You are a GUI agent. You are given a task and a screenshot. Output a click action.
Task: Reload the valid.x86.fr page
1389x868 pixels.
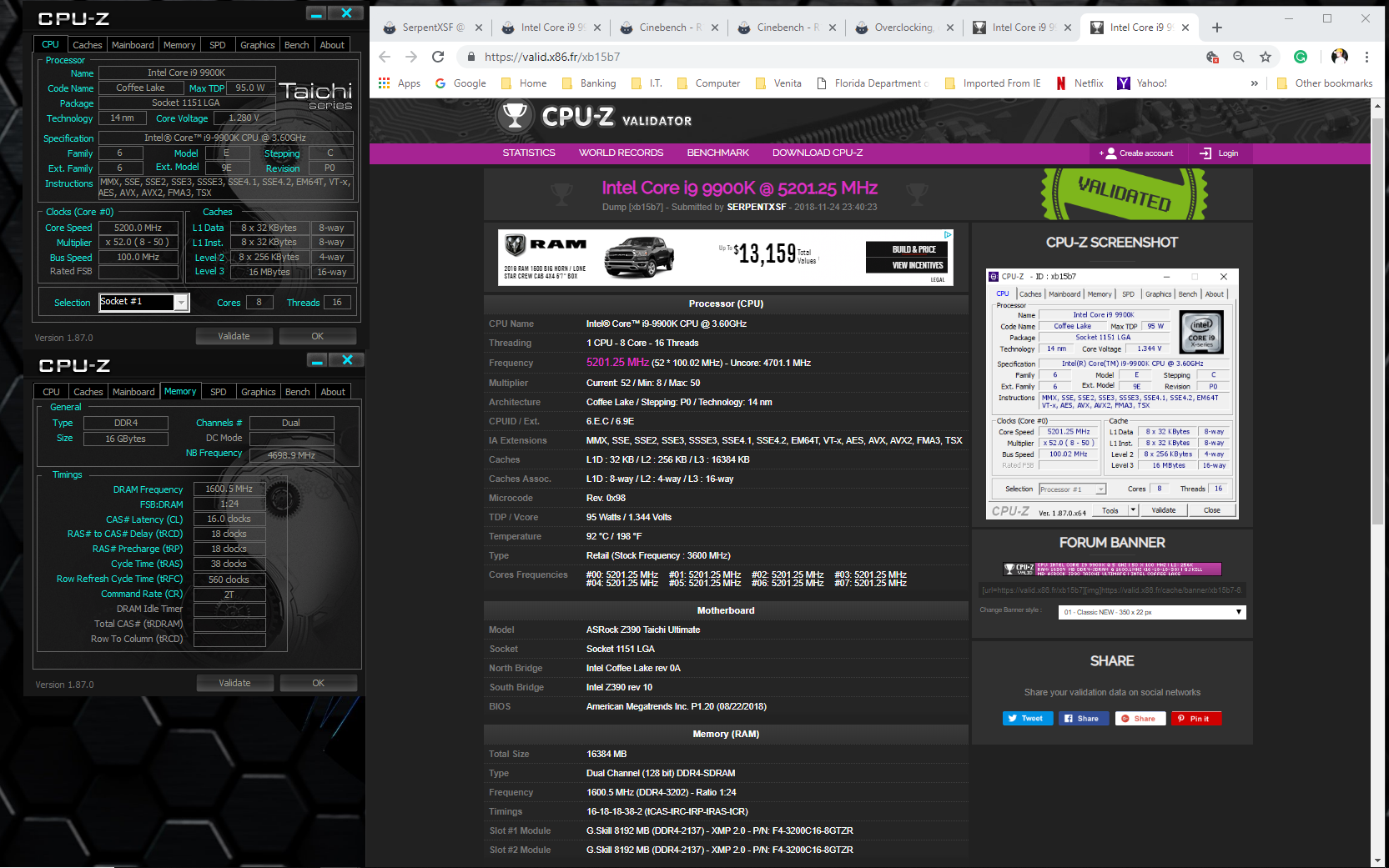[438, 57]
